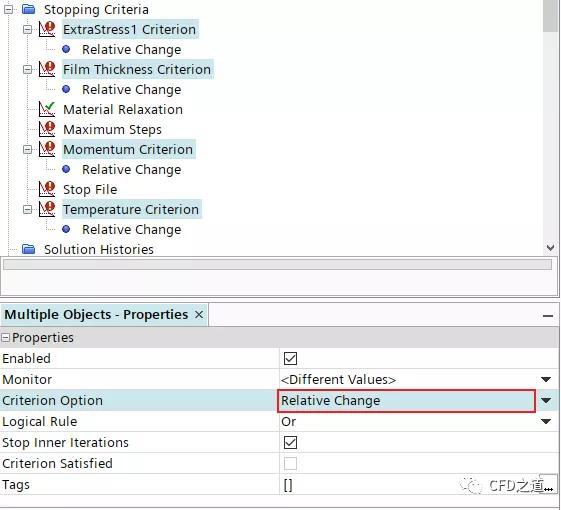
Task: Click blue dot under Temperature Criterion
Action: (x=66, y=229)
